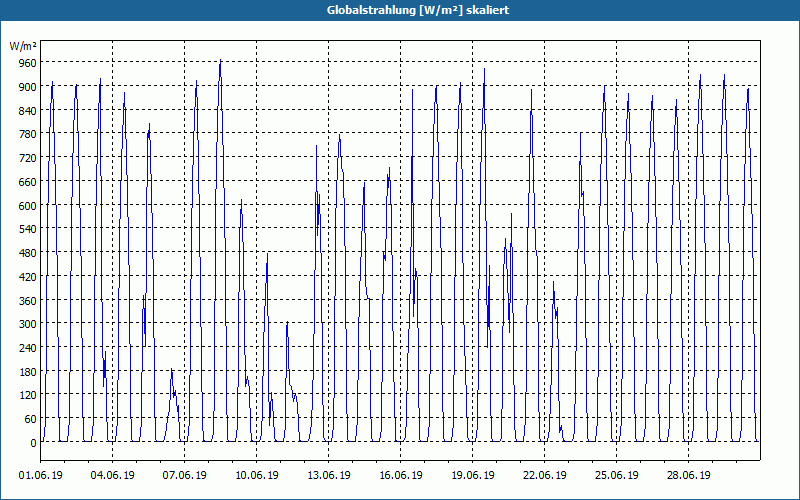The height and width of the screenshot is (500, 800).
Task: Click the 120 y-axis label
Action: tap(28, 395)
